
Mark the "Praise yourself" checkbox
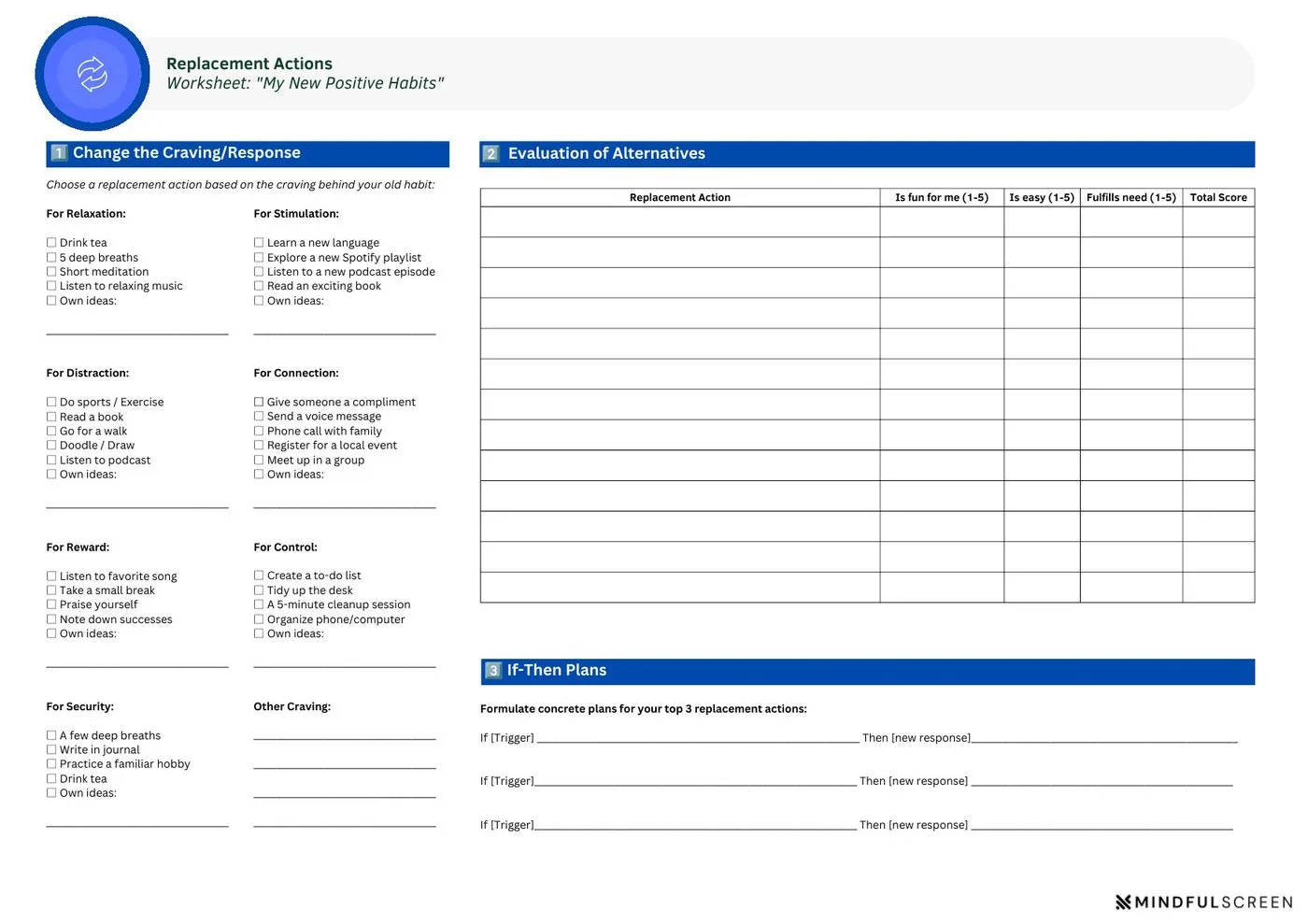[51, 604]
